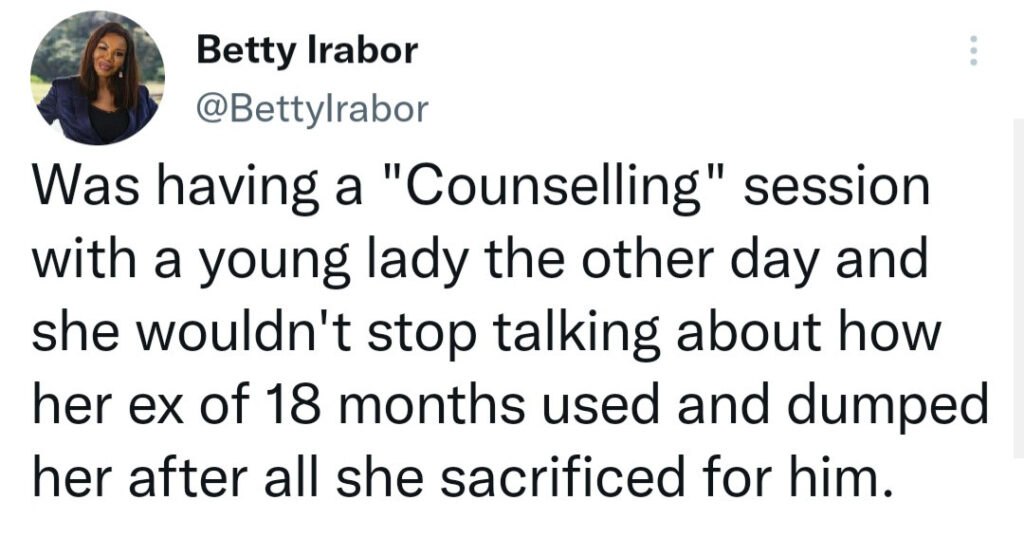1024x538 pixels.
Task: Open the three-dot more options menu
Action: click(x=973, y=50)
